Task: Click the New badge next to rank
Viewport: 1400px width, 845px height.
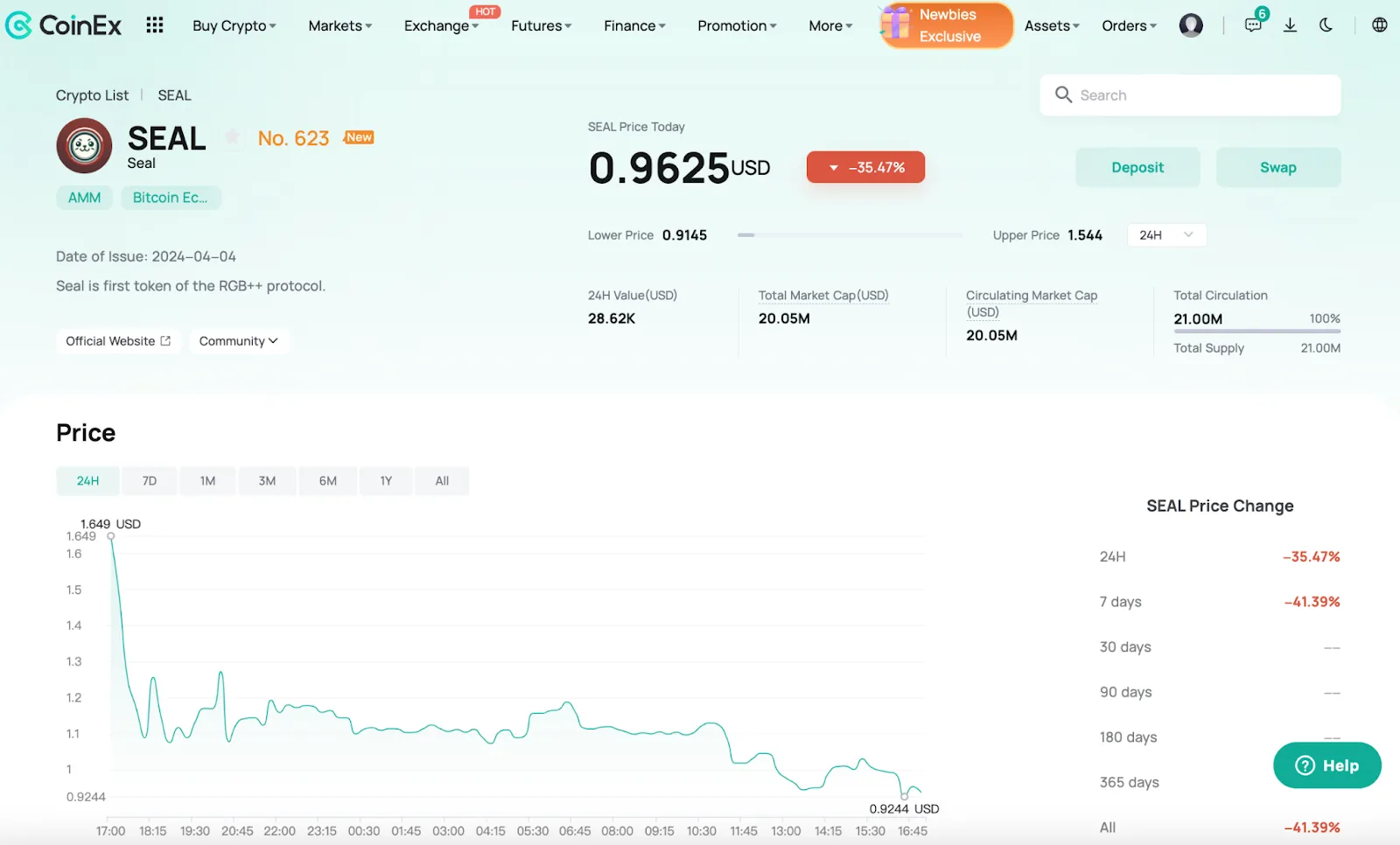Action: pyautogui.click(x=359, y=137)
